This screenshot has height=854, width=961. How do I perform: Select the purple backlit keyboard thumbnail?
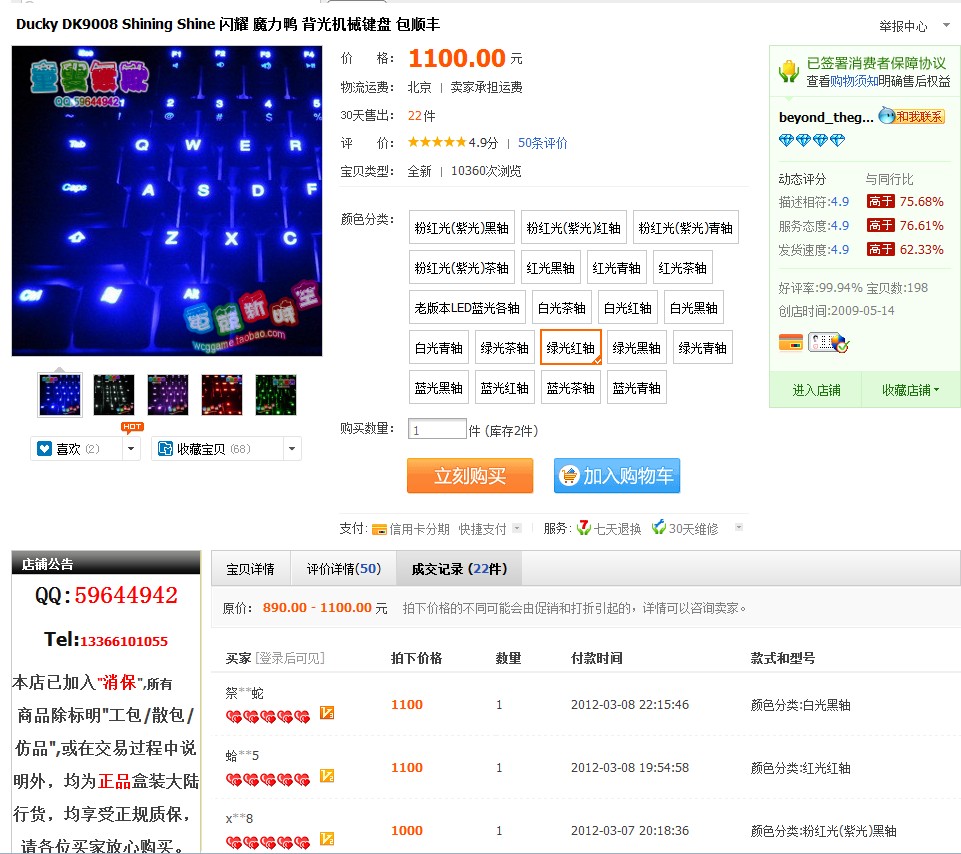(168, 395)
